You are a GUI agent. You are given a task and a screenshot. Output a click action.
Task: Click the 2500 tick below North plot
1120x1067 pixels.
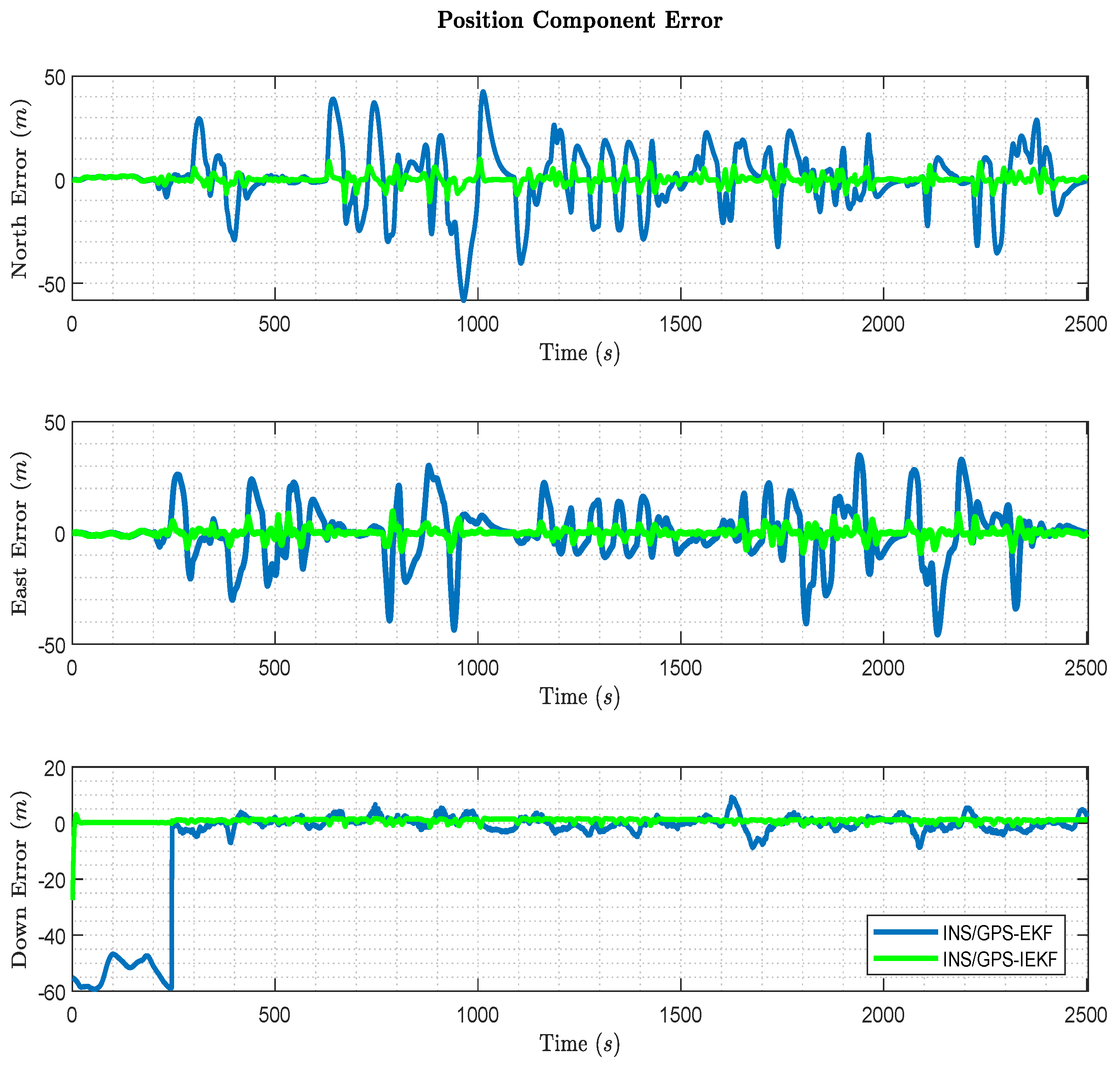point(1085,325)
